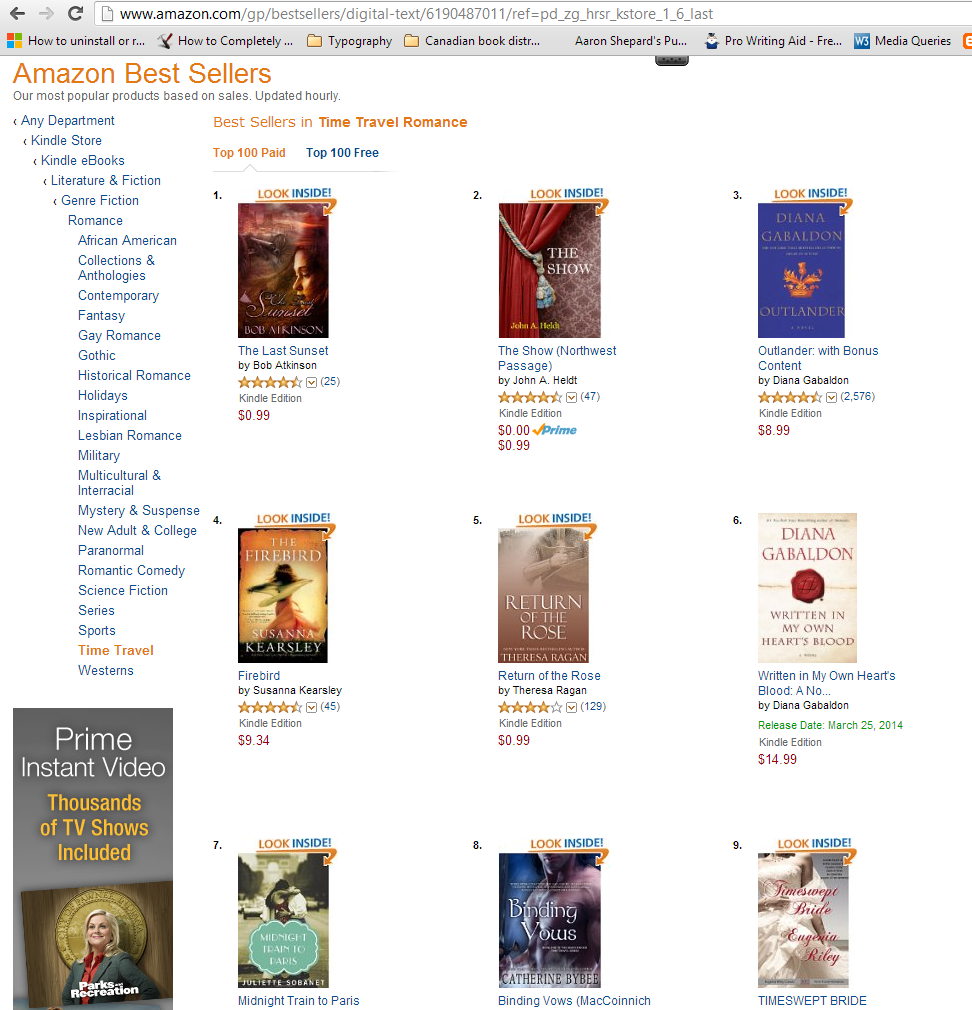Open the Binding Vows book cover
Viewport: 972px width, 1010px height.
click(549, 920)
